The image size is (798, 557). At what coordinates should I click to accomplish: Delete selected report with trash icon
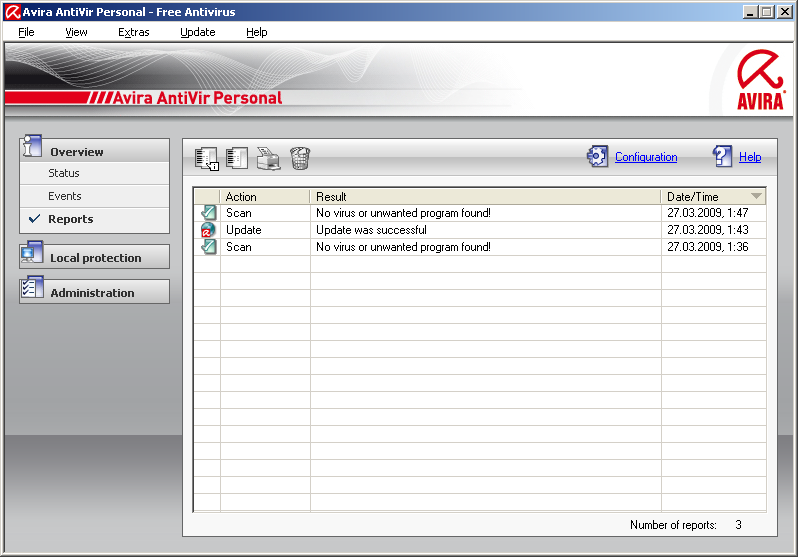click(x=300, y=158)
